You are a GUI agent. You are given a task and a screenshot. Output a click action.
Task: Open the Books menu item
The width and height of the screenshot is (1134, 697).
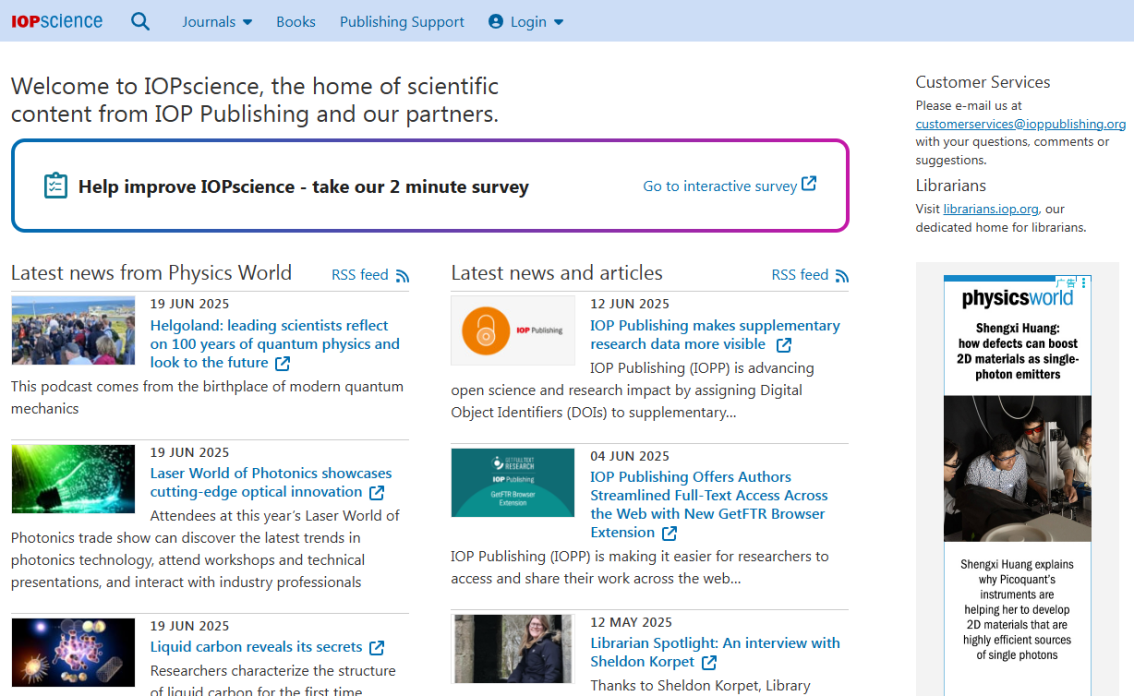(296, 21)
